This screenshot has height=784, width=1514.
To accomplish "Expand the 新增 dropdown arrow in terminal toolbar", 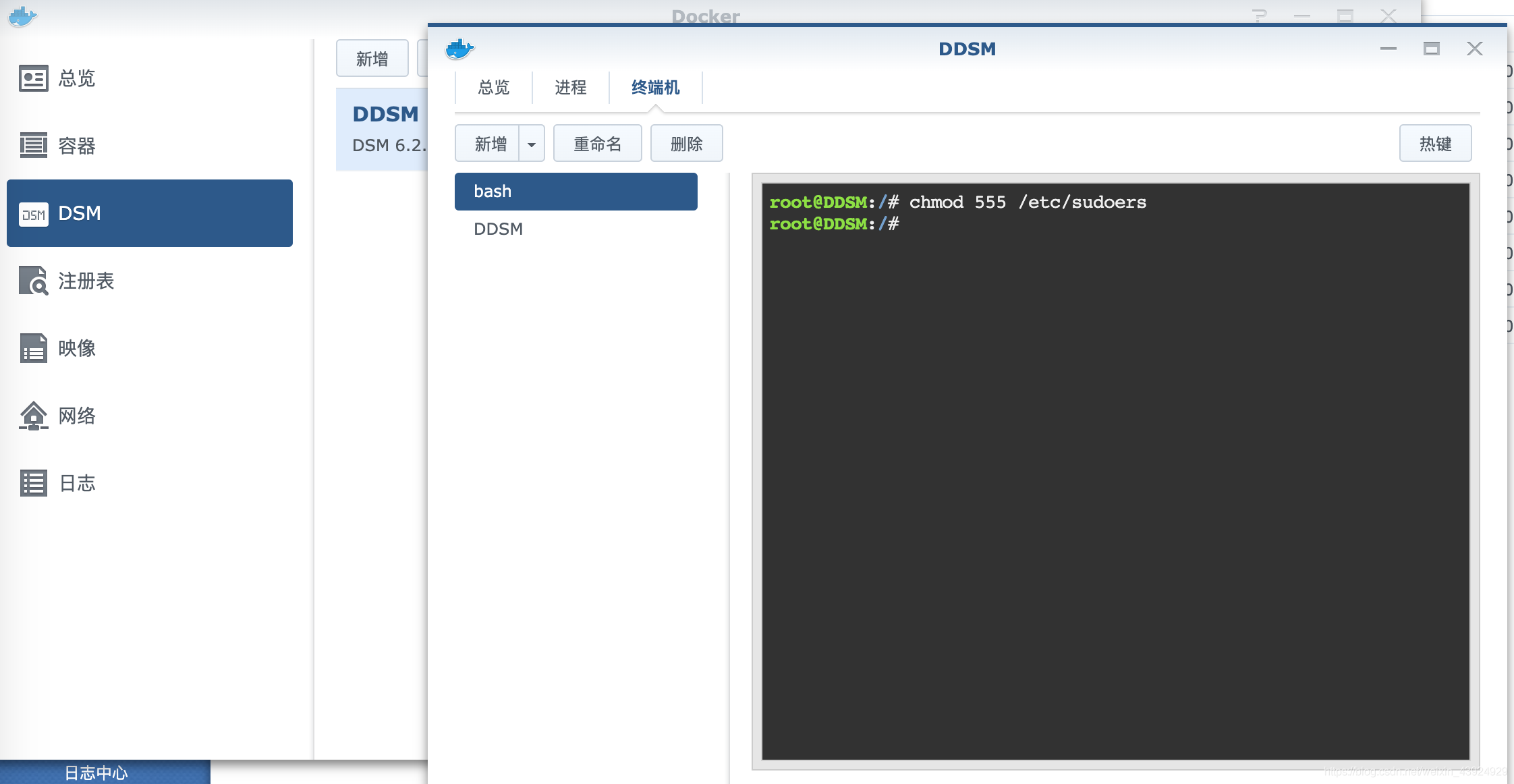I will coord(532,144).
